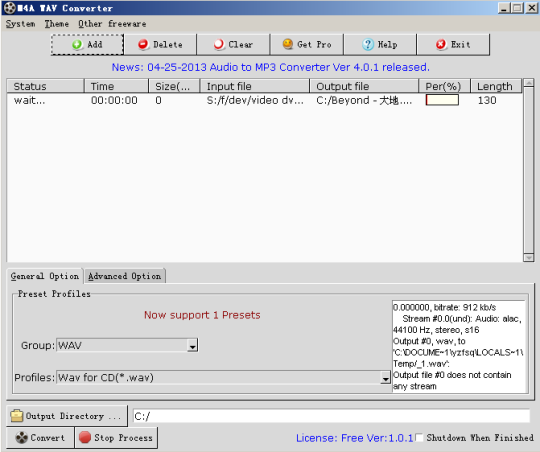Viewport: 540px width, 452px height.
Task: Open the System menu
Action: [x=20, y=24]
